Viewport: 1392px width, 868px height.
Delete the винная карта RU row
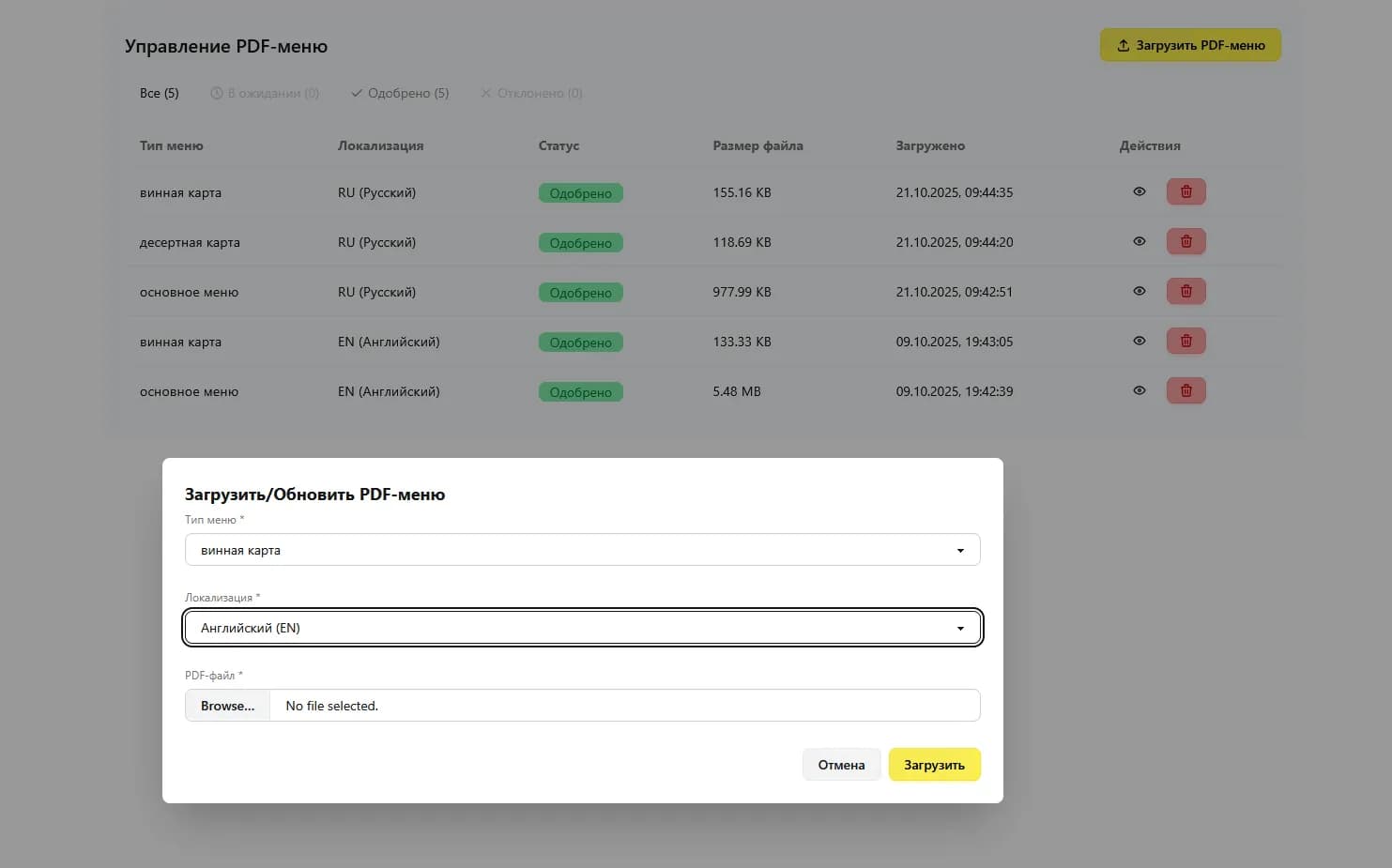click(x=1185, y=191)
